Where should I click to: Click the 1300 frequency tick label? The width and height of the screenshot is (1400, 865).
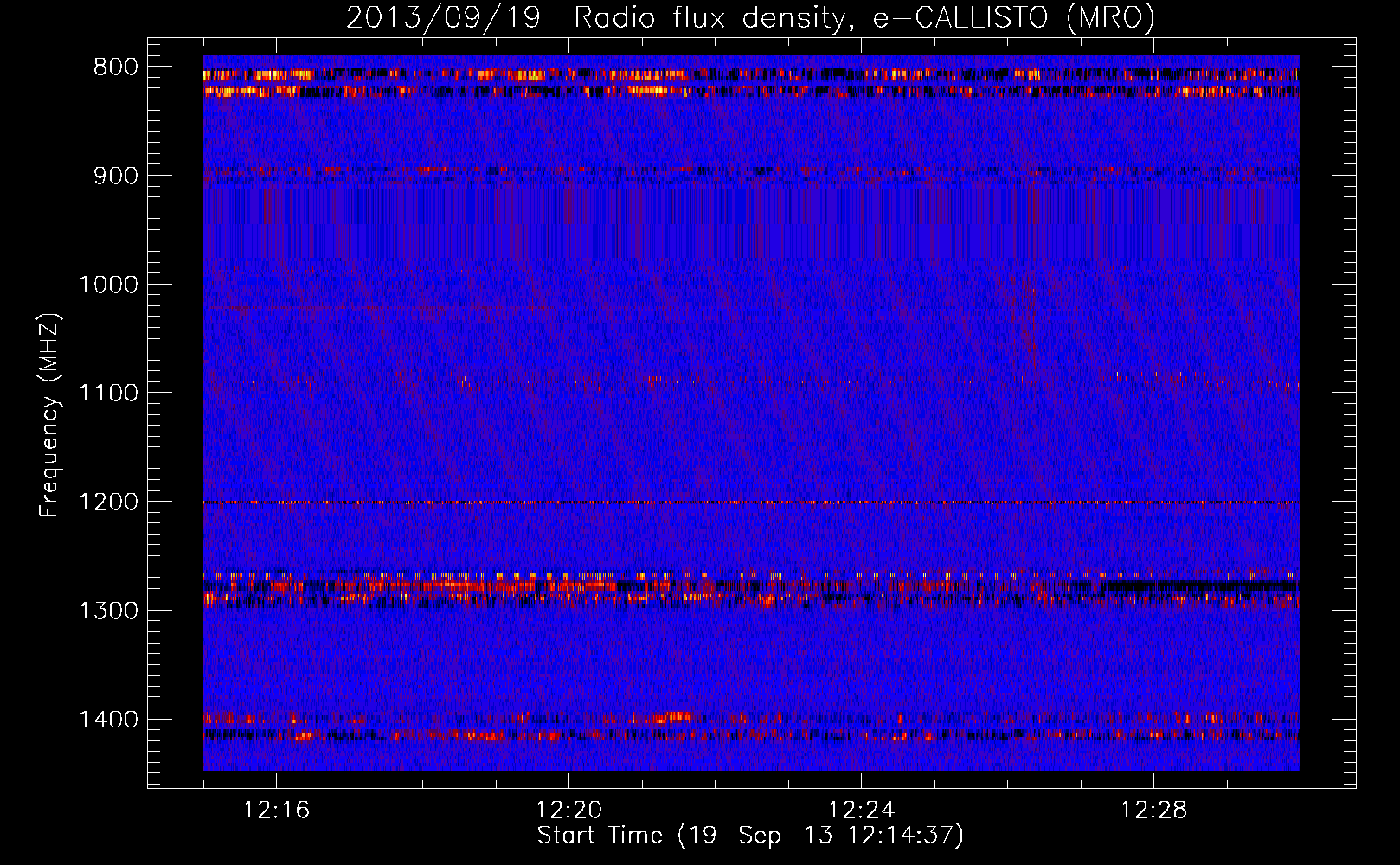tap(108, 611)
